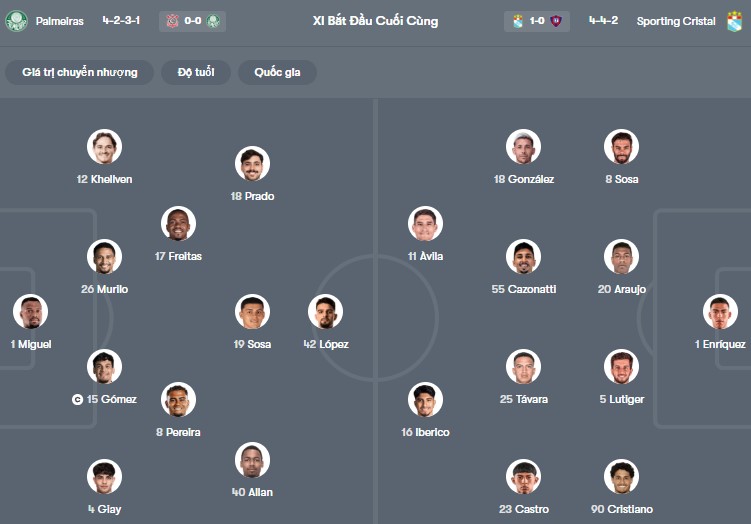Toggle the Giá trị chuyển nhượng filter
This screenshot has height=524, width=751.
click(80, 72)
